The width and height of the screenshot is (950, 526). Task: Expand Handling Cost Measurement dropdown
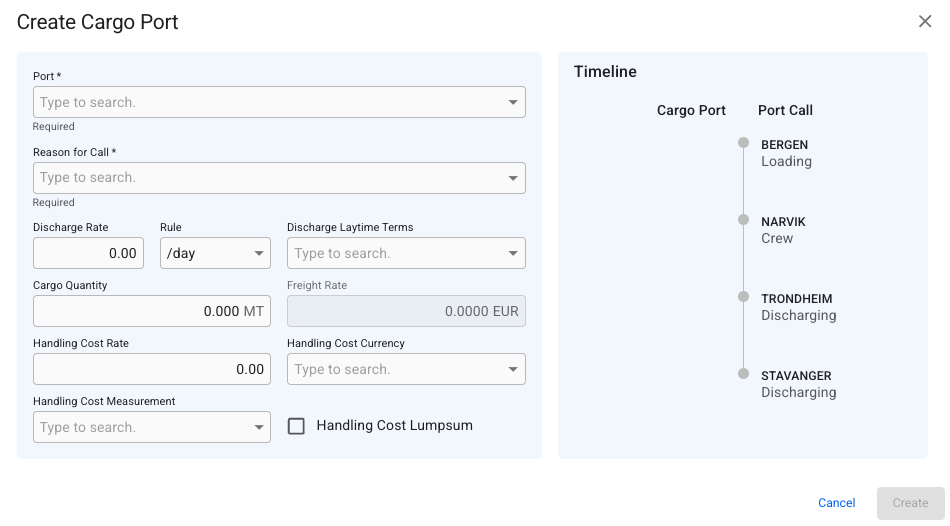click(x=258, y=427)
